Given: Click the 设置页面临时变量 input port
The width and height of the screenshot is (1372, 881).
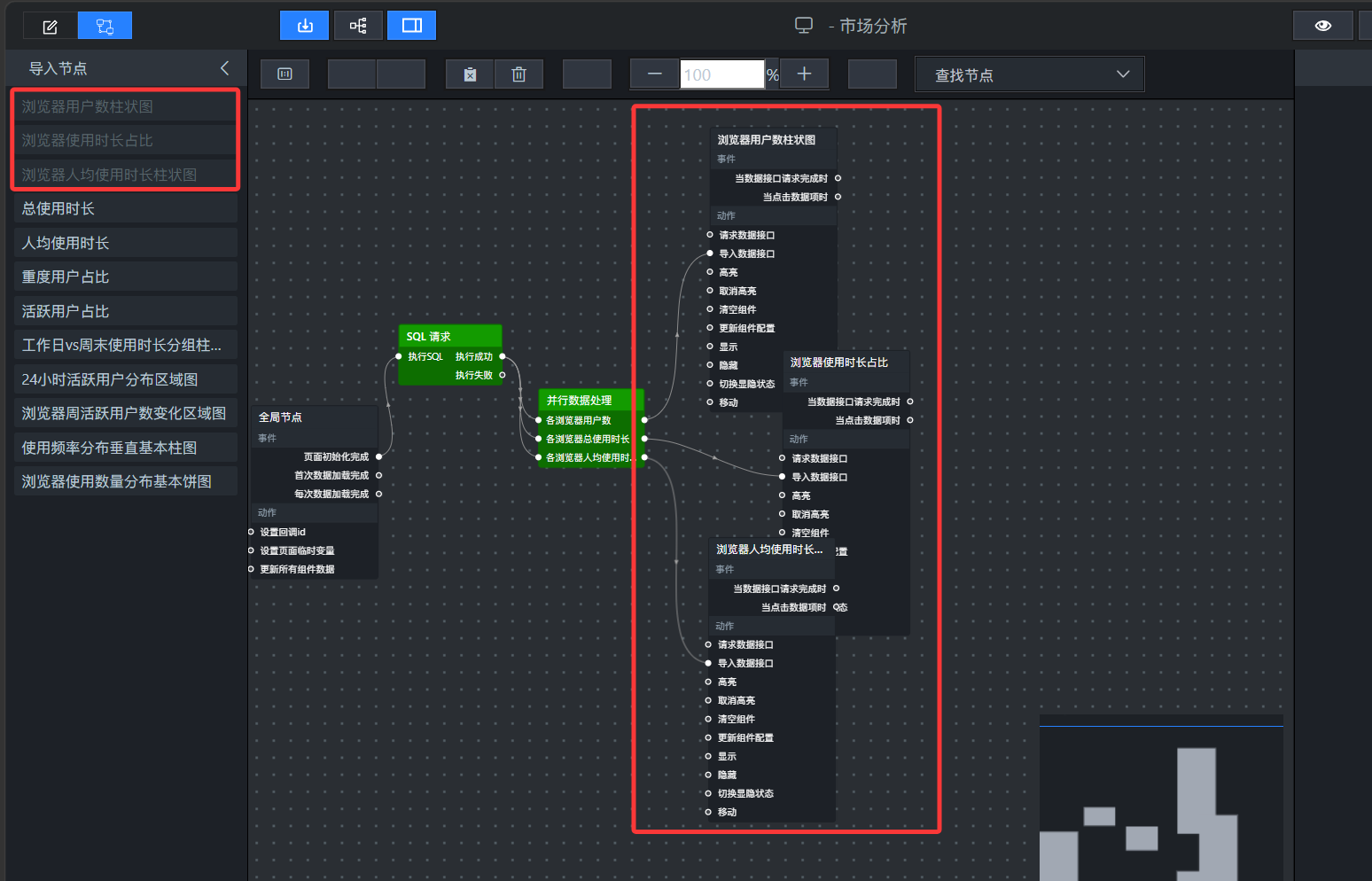Looking at the screenshot, I should click(251, 550).
